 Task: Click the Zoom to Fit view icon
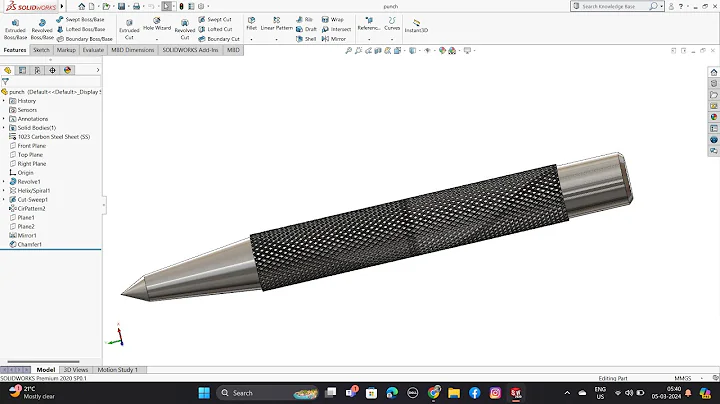click(x=349, y=50)
